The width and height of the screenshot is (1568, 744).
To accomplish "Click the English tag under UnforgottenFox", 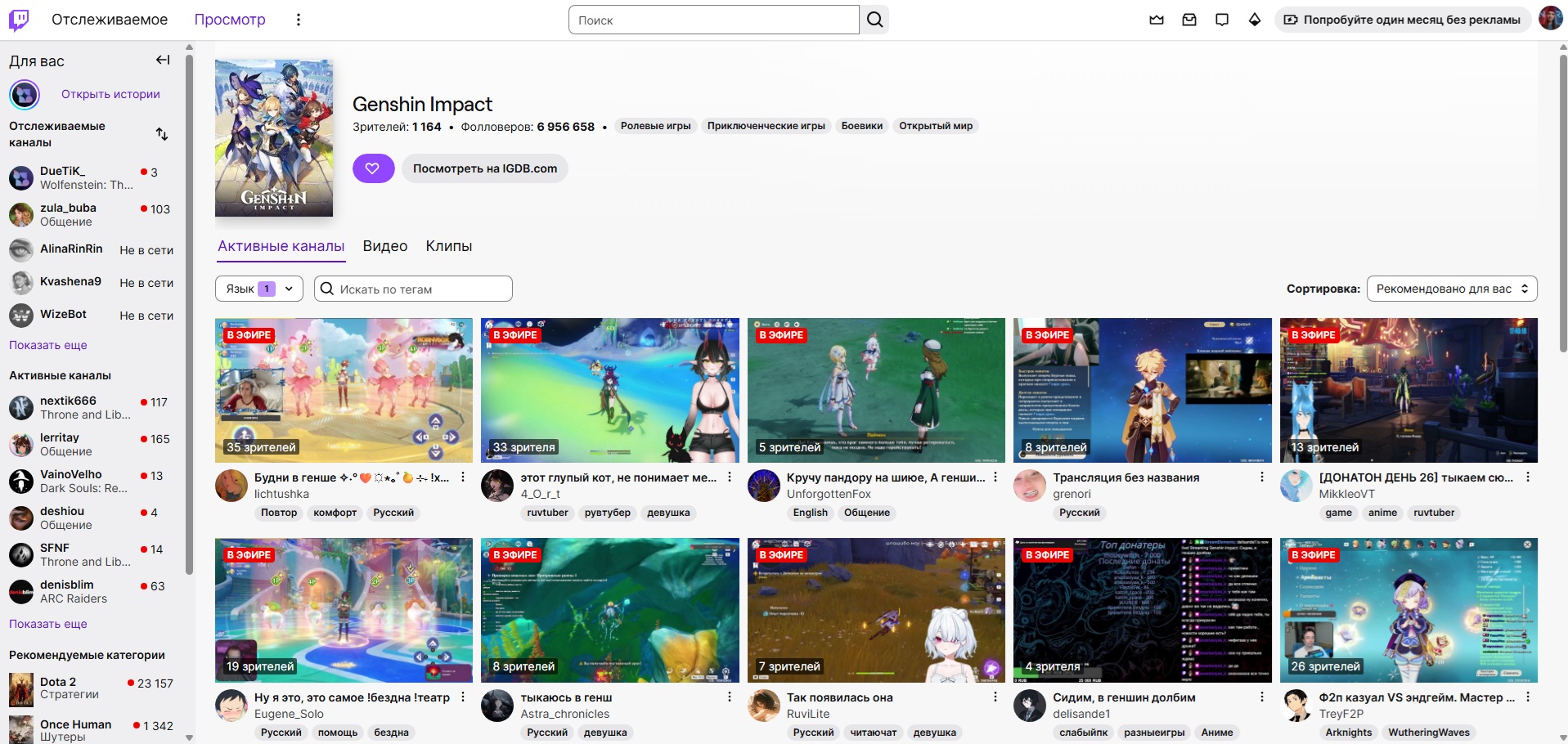I will (x=810, y=513).
